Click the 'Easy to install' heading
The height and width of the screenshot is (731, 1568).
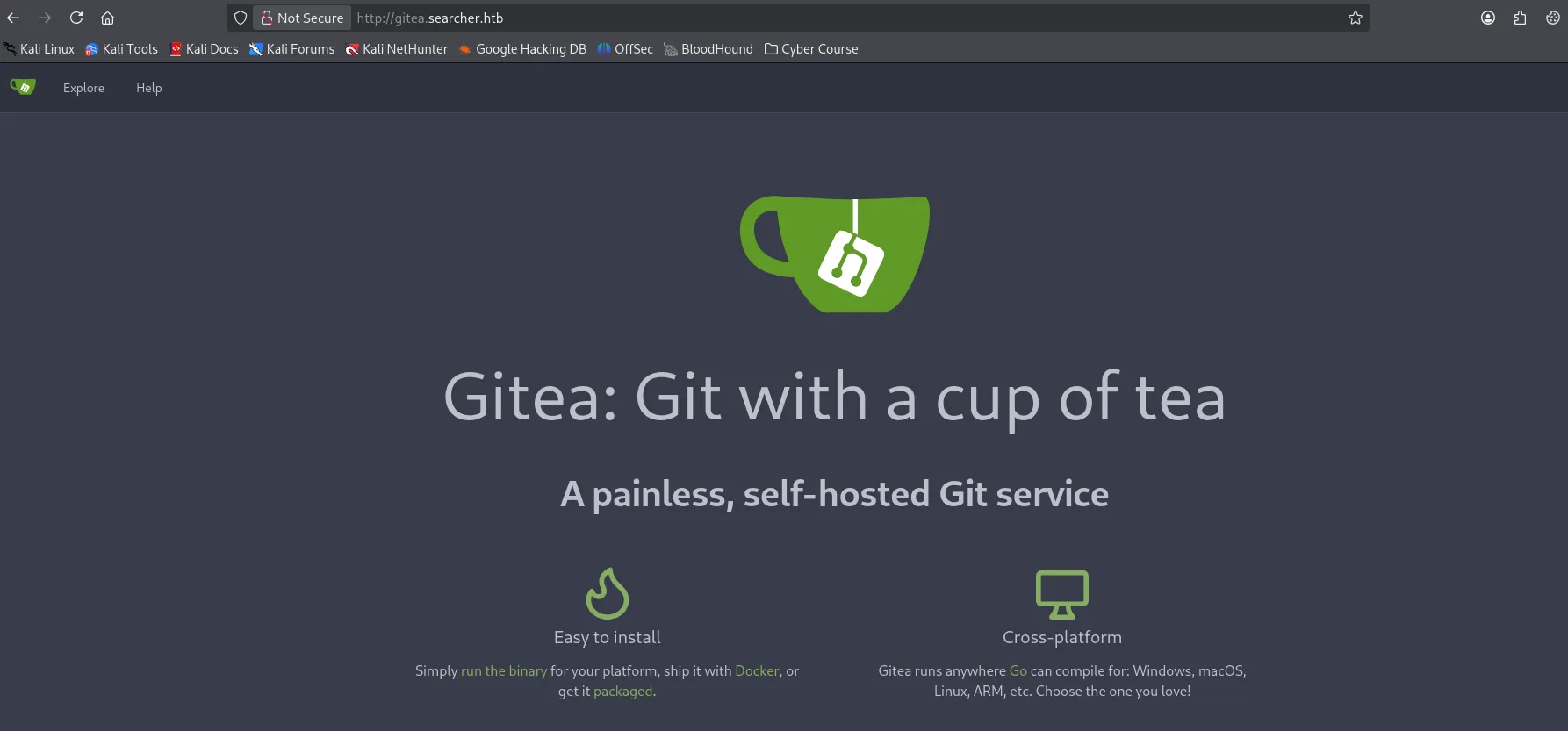pyautogui.click(x=608, y=638)
